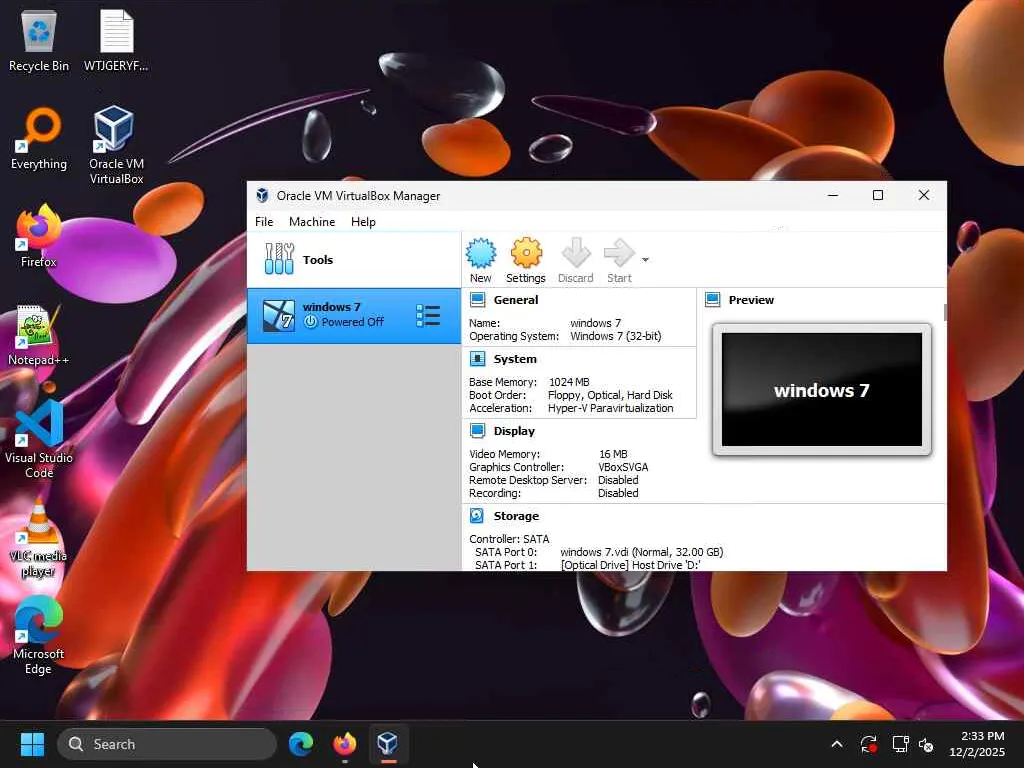Click the taskbar Search box
This screenshot has height=768, width=1024.
[x=167, y=744]
